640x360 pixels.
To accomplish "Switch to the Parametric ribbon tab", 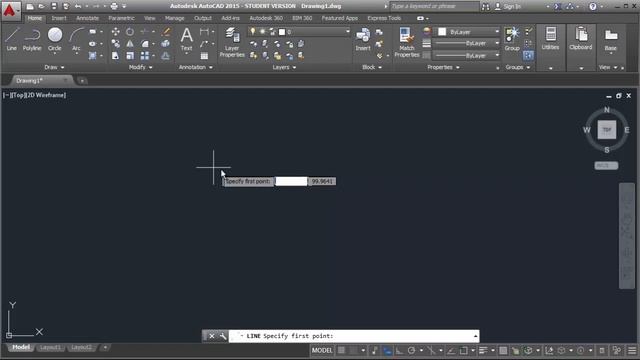I will tap(121, 18).
